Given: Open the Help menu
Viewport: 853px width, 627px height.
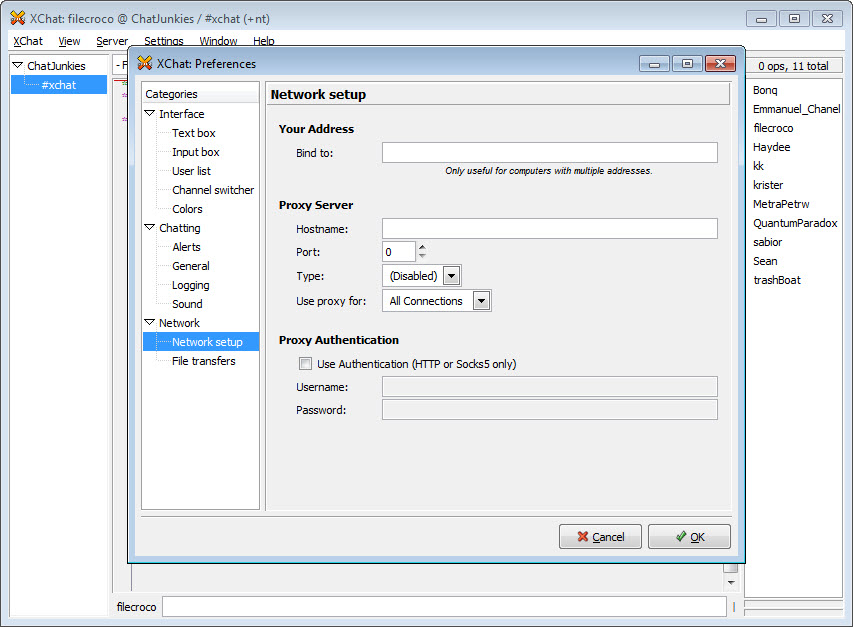Looking at the screenshot, I should 264,41.
